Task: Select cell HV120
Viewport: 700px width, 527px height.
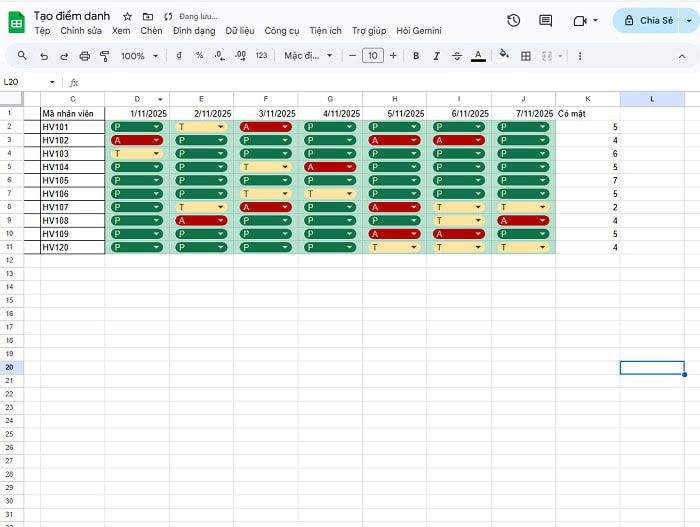Action: click(73, 247)
